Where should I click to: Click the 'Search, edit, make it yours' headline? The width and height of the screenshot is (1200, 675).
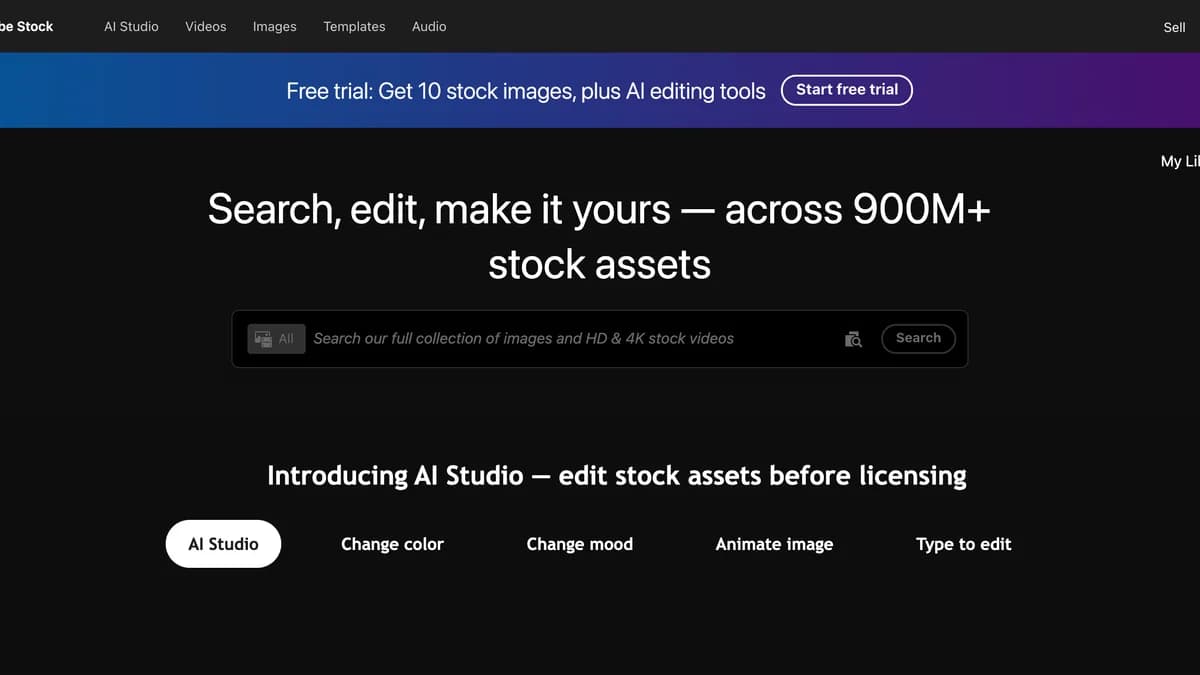tap(599, 237)
